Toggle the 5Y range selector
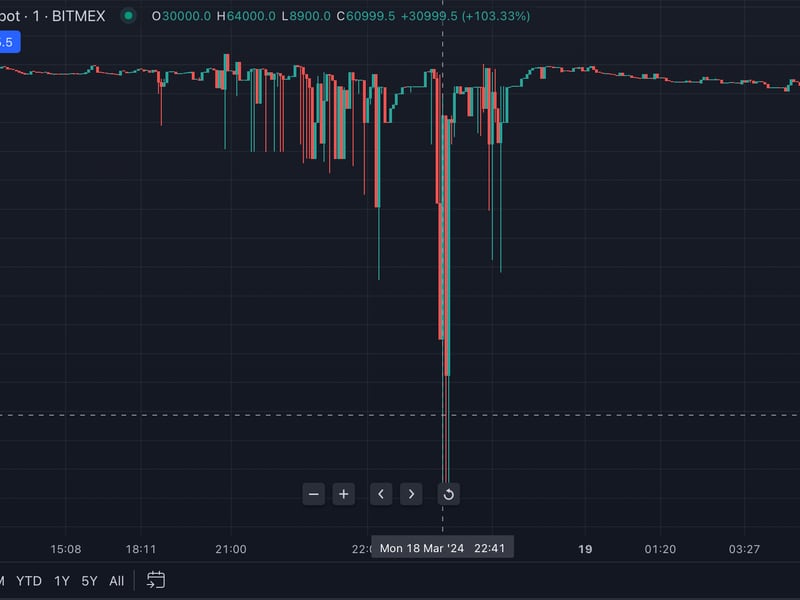This screenshot has width=800, height=600. (90, 579)
